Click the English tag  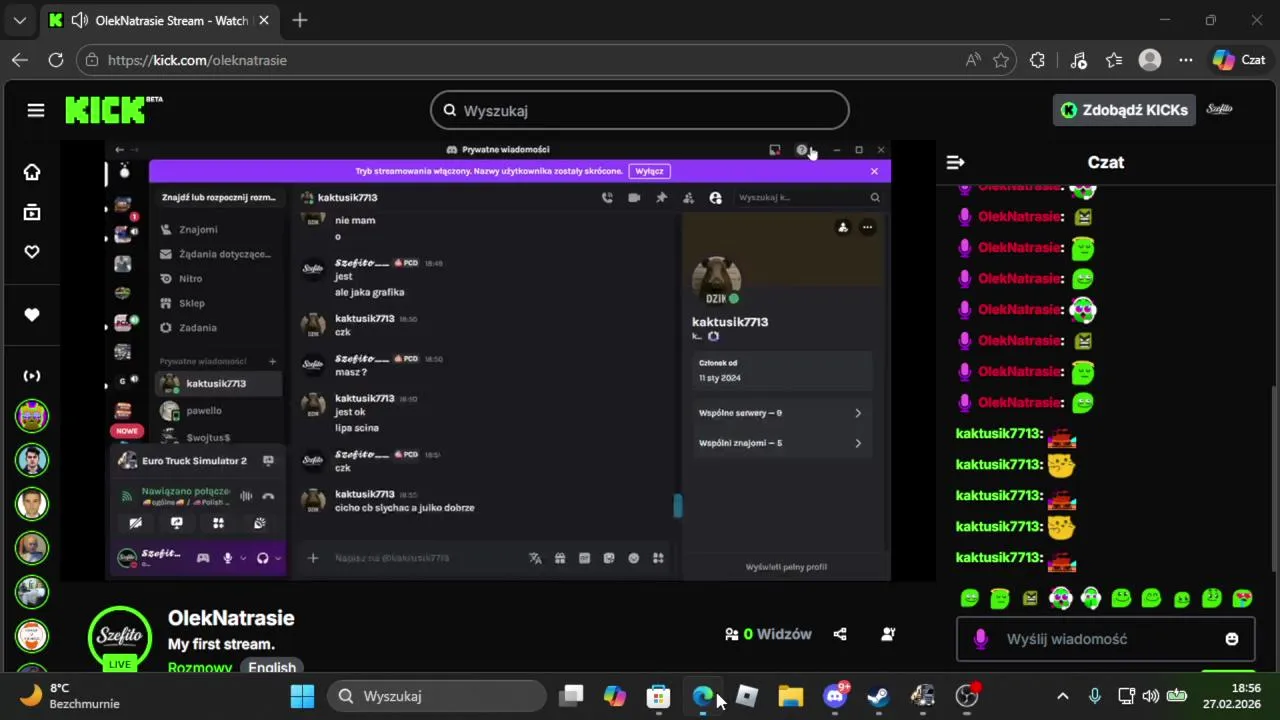pos(272,668)
